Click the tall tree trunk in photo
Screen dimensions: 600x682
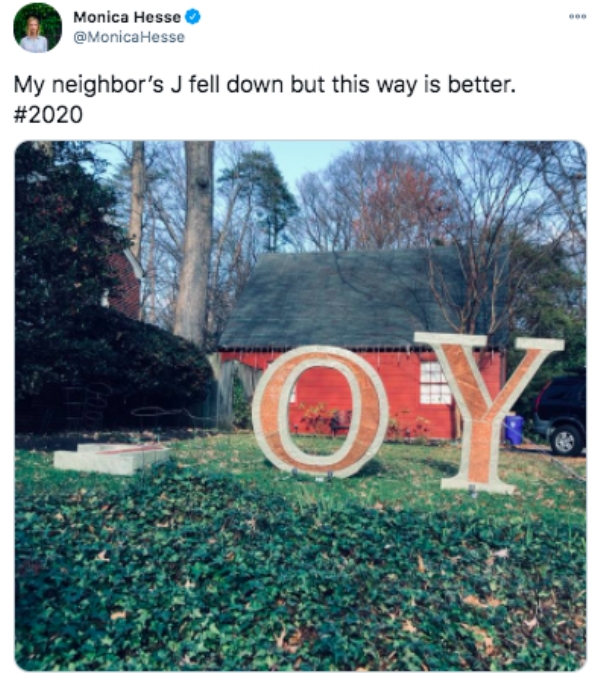pyautogui.click(x=193, y=244)
